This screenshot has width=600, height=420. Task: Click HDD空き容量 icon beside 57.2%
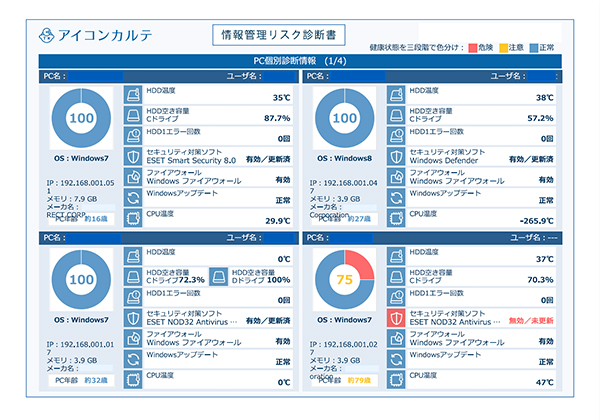396,115
